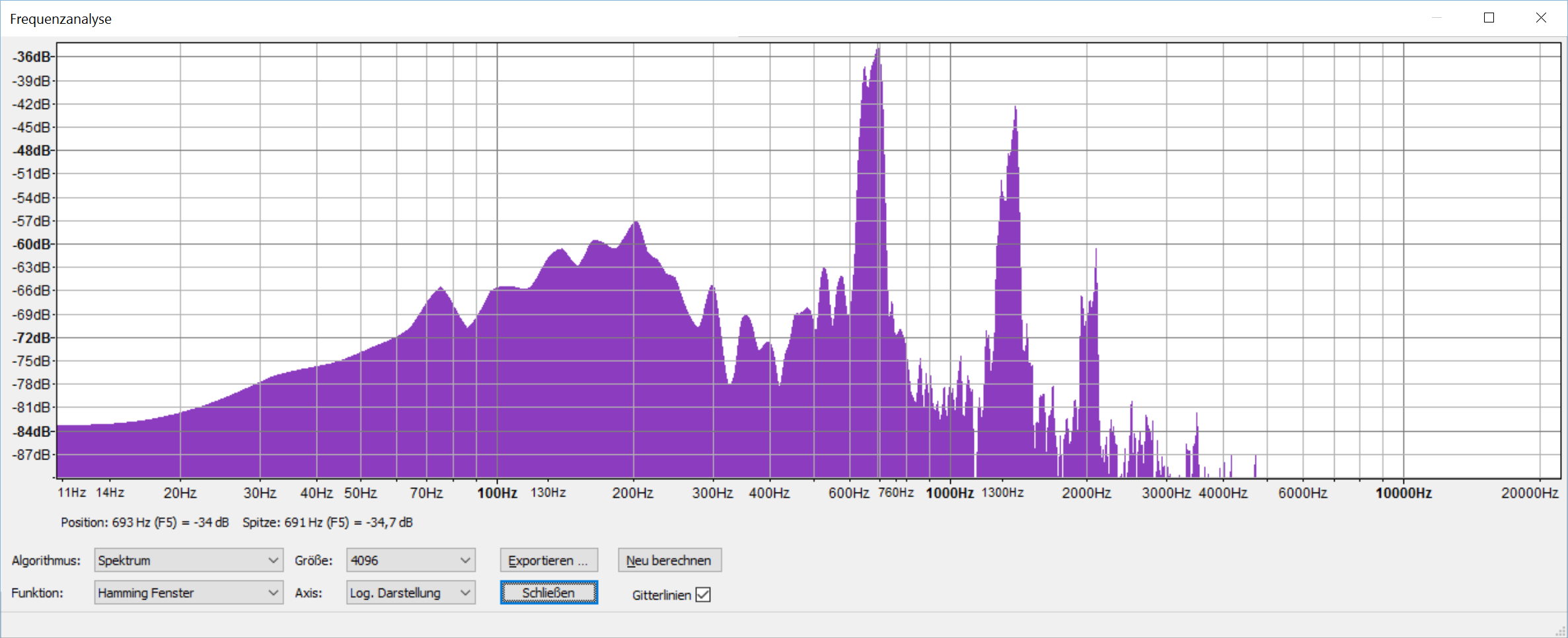Click the -48dB level axis label

tap(32, 150)
